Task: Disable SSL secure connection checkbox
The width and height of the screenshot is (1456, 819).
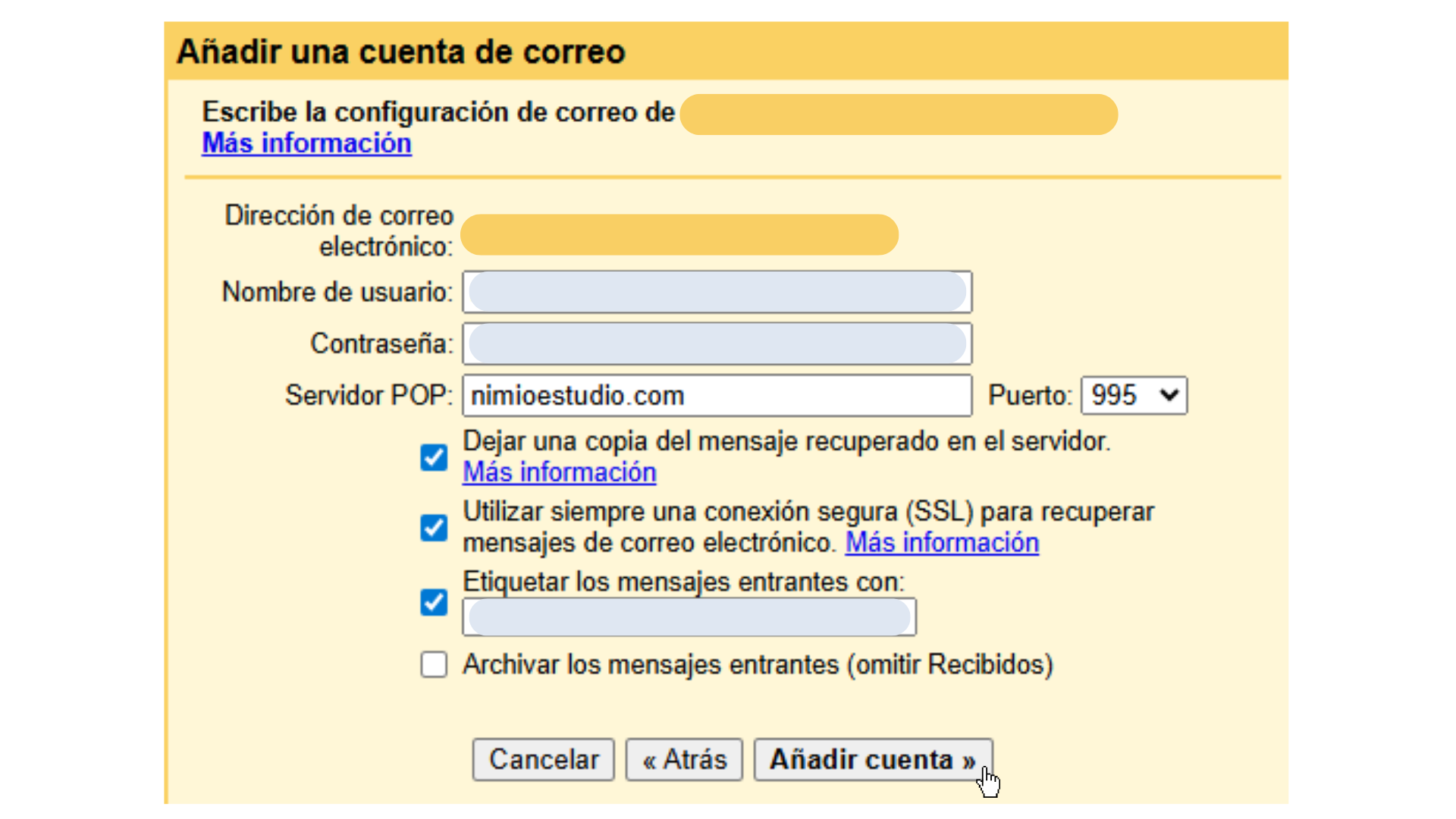Action: [x=433, y=528]
